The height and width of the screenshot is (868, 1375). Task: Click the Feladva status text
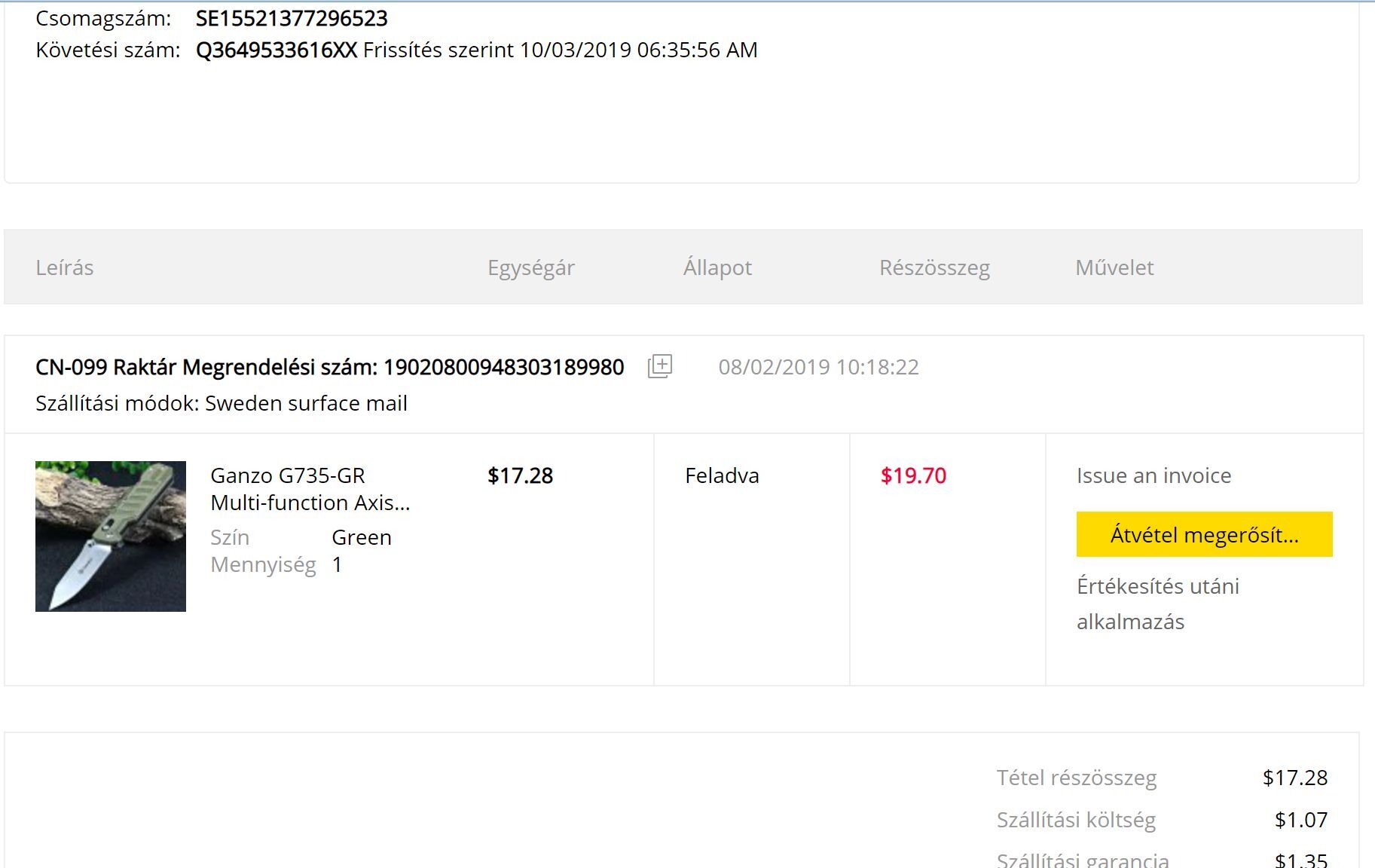tap(722, 475)
